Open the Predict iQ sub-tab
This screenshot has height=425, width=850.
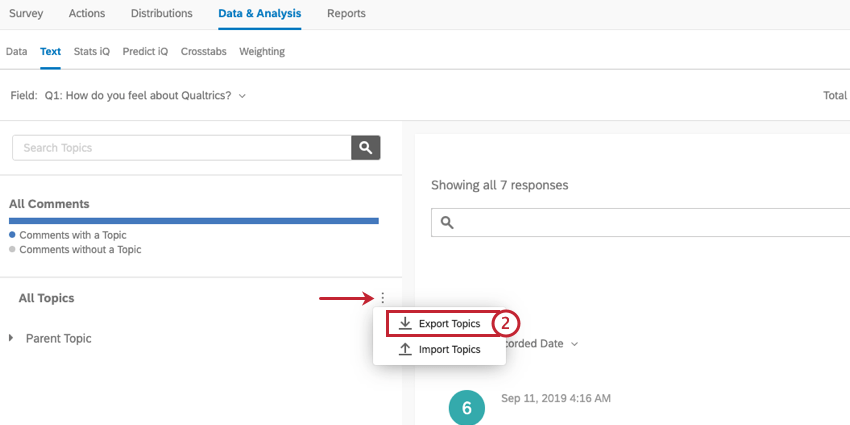point(145,51)
